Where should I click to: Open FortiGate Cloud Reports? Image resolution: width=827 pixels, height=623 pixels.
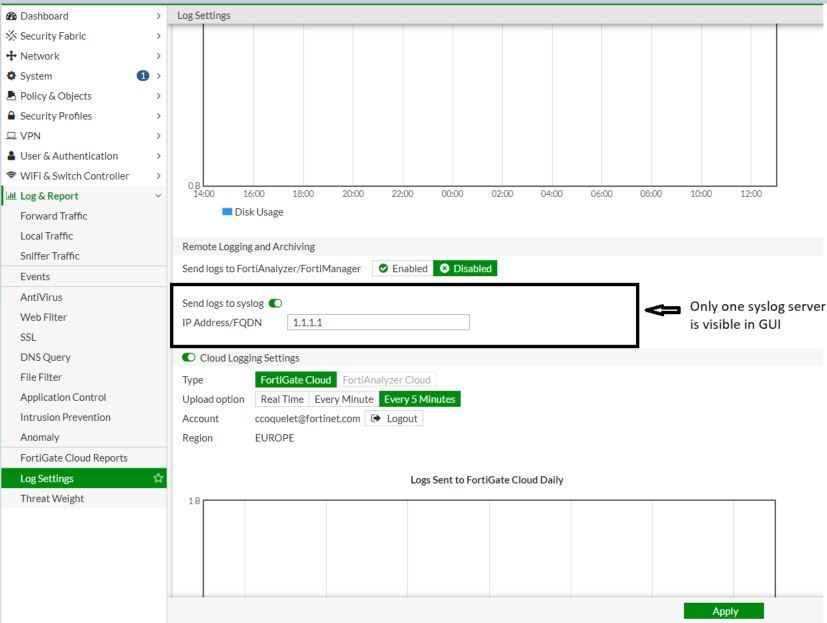click(74, 458)
